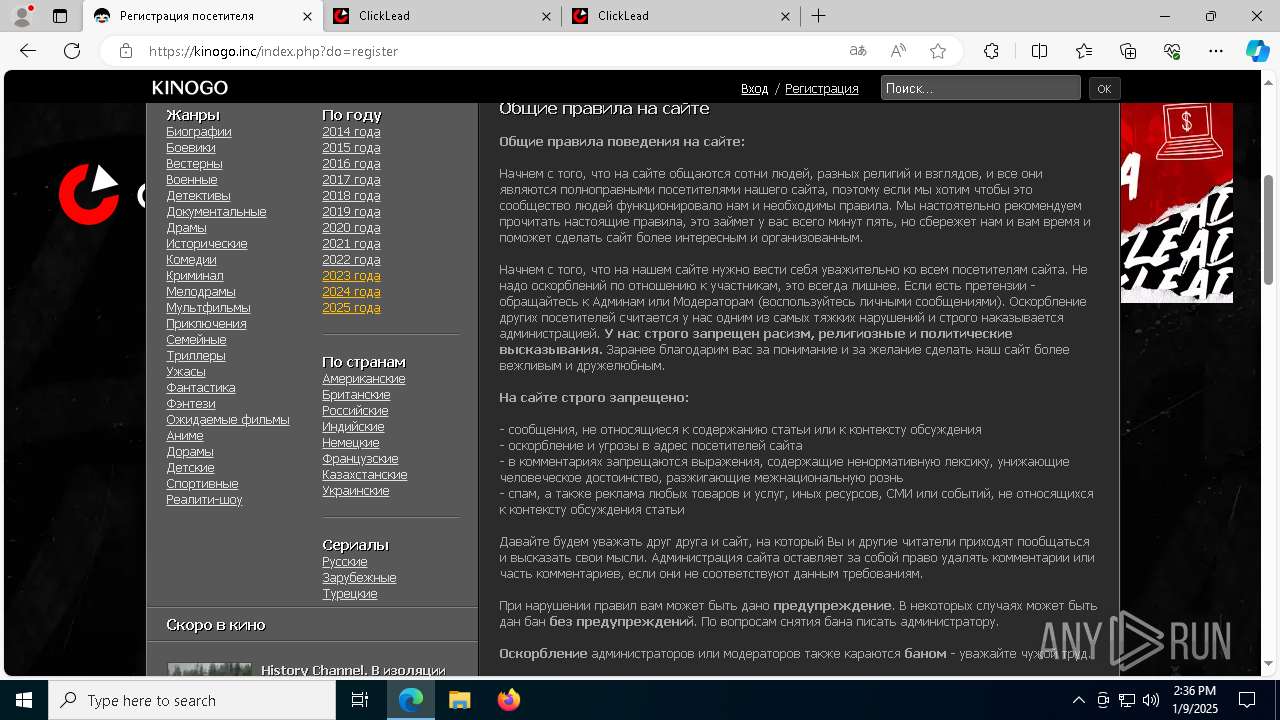The height and width of the screenshot is (720, 1280).
Task: Open the Ожидаемые фильмы link
Action: click(228, 419)
